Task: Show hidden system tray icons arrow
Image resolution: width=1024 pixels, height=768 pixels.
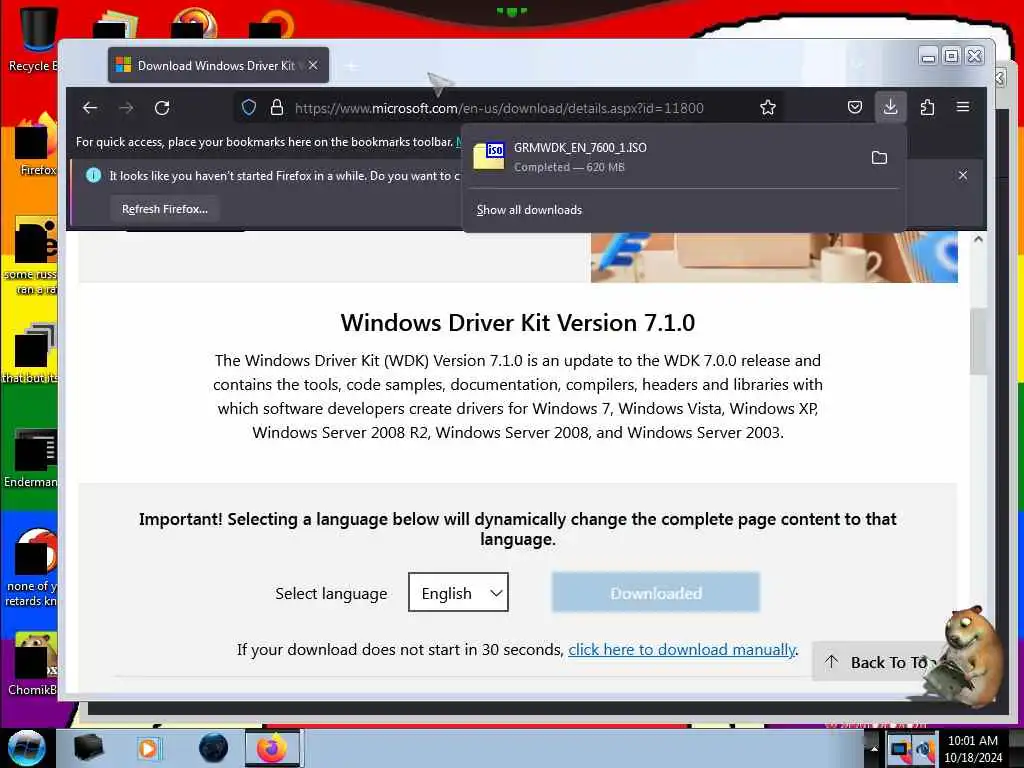Action: [874, 749]
